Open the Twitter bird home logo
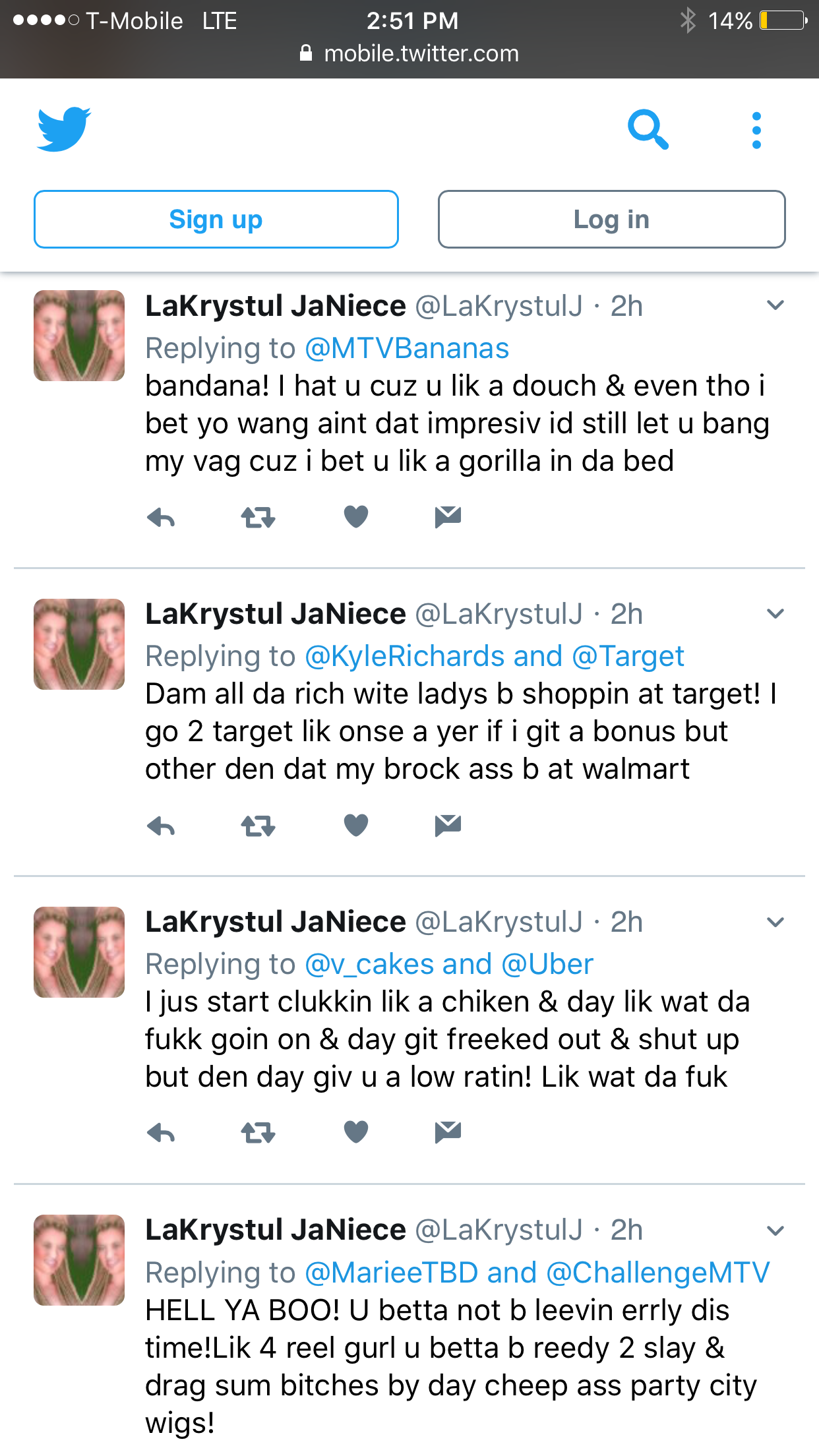Viewport: 819px width, 1456px height. click(64, 129)
